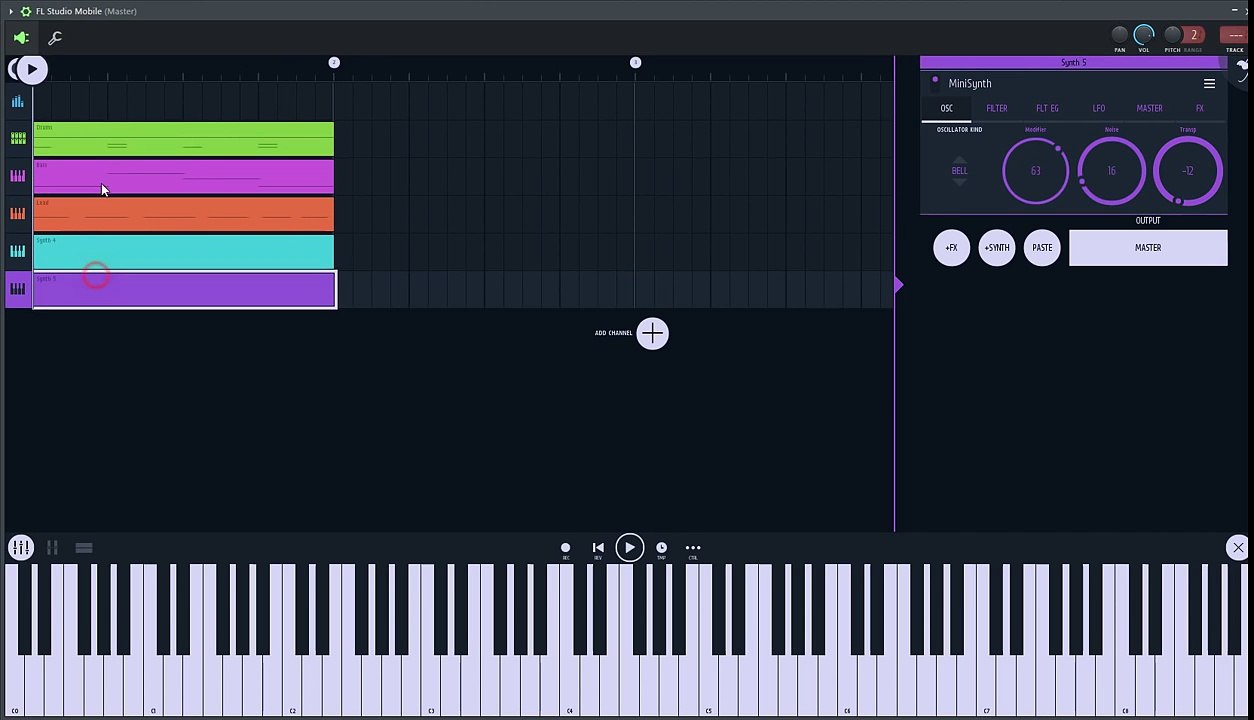Switch to the FX tab
This screenshot has height=720, width=1254.
(1200, 108)
